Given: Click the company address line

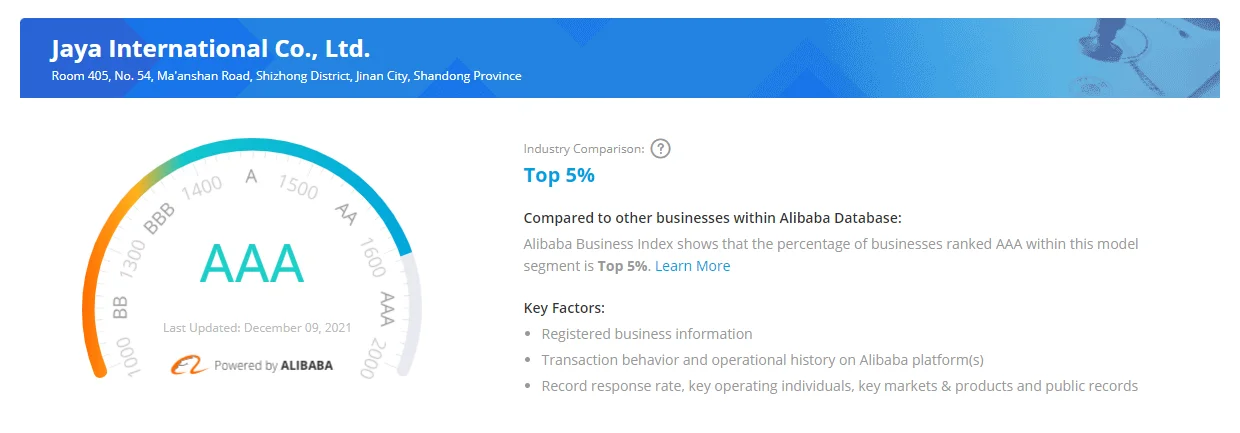Looking at the screenshot, I should coord(286,76).
